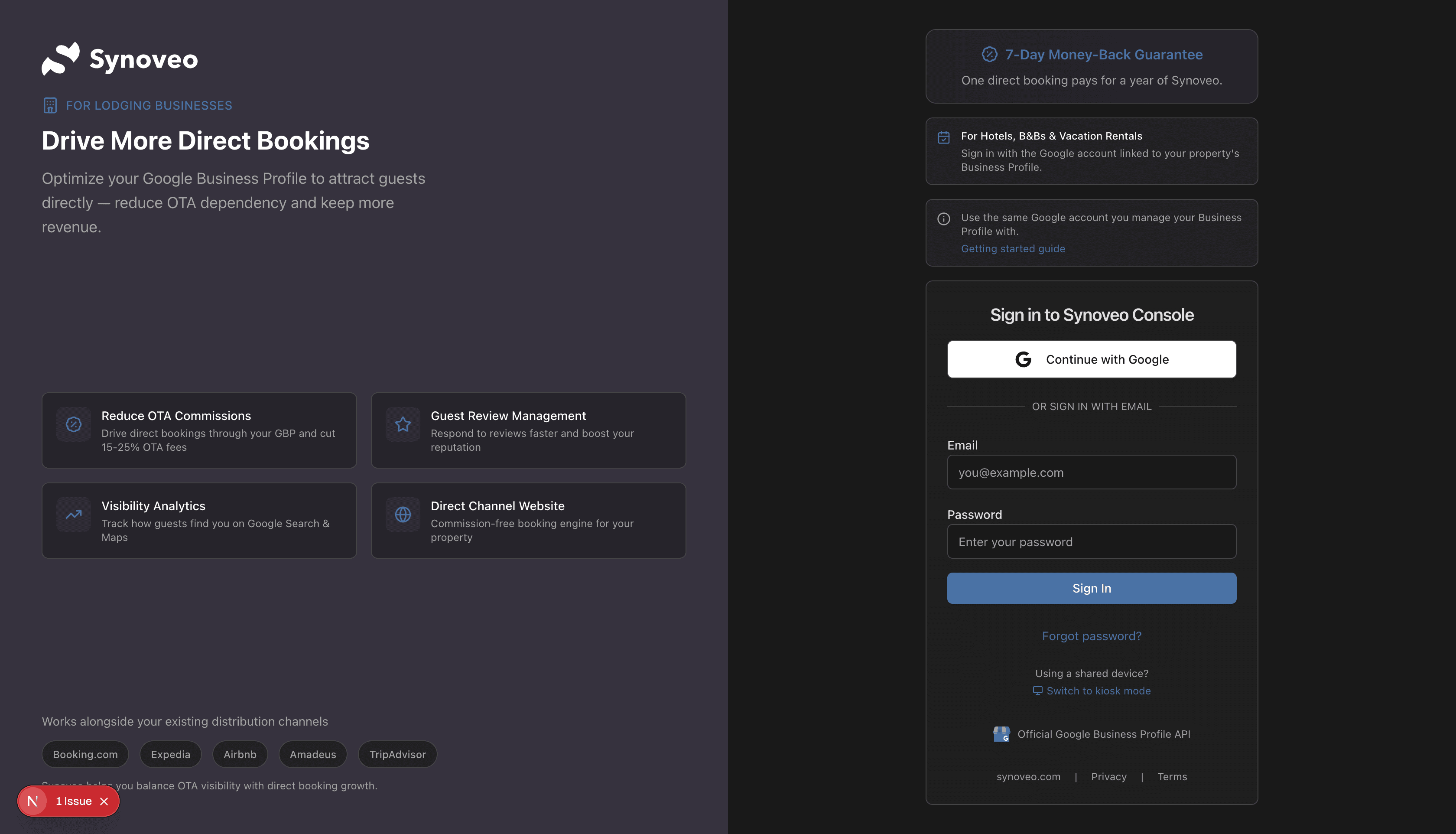The image size is (1456, 834).
Task: Click the calendar icon on the For Hotels card
Action: pos(943,136)
